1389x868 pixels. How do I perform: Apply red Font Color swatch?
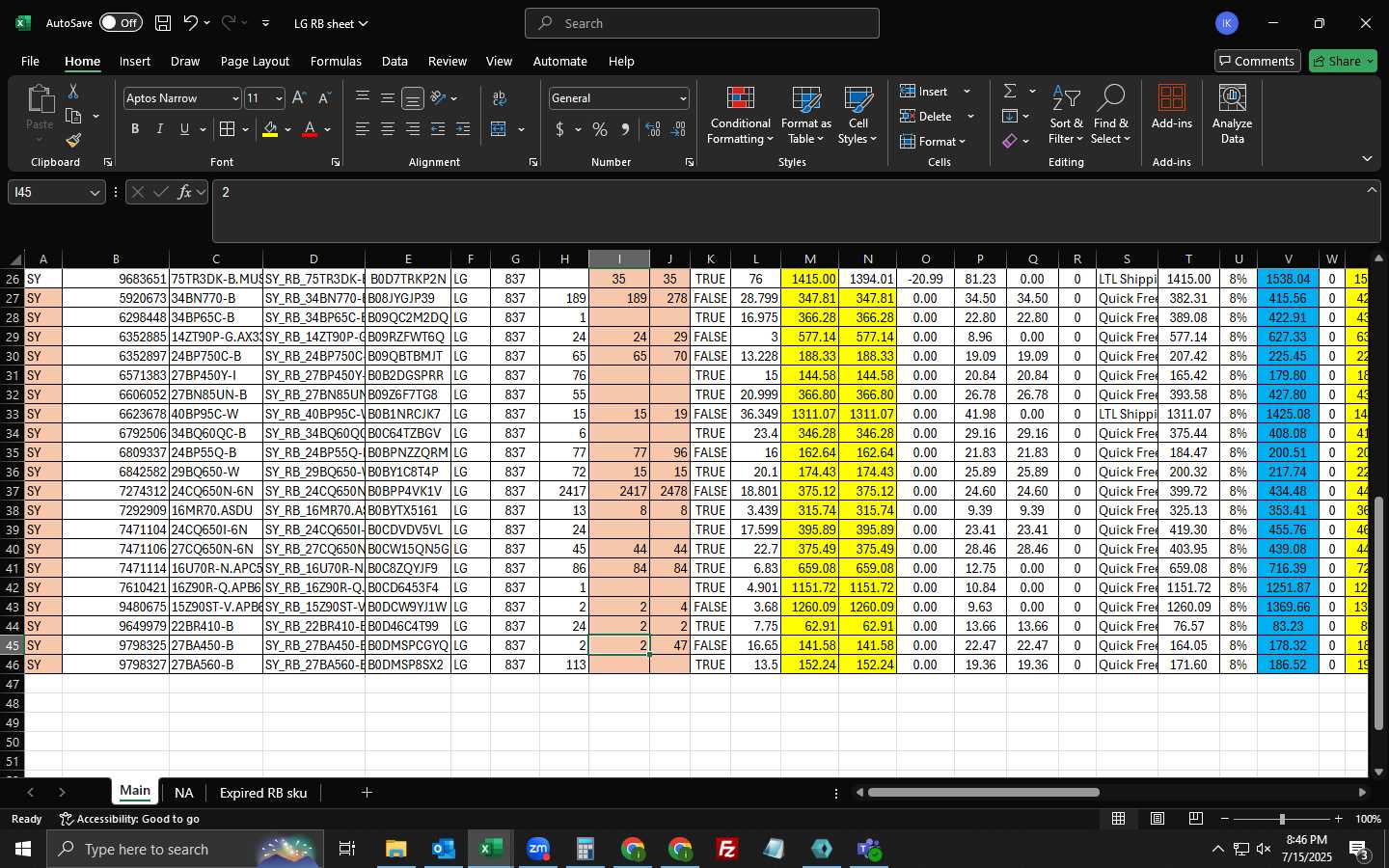[310, 129]
